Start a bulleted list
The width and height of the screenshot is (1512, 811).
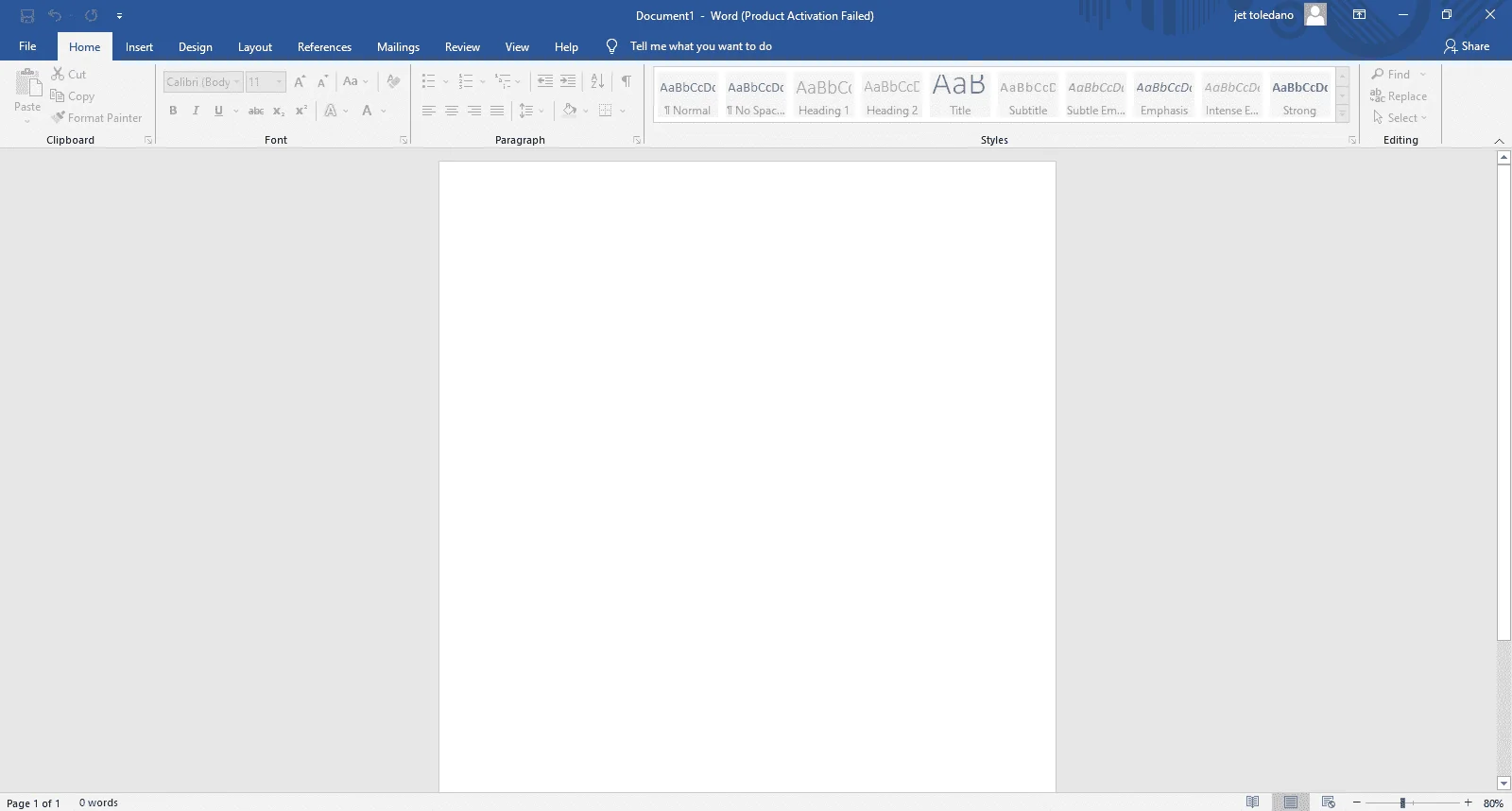click(428, 81)
